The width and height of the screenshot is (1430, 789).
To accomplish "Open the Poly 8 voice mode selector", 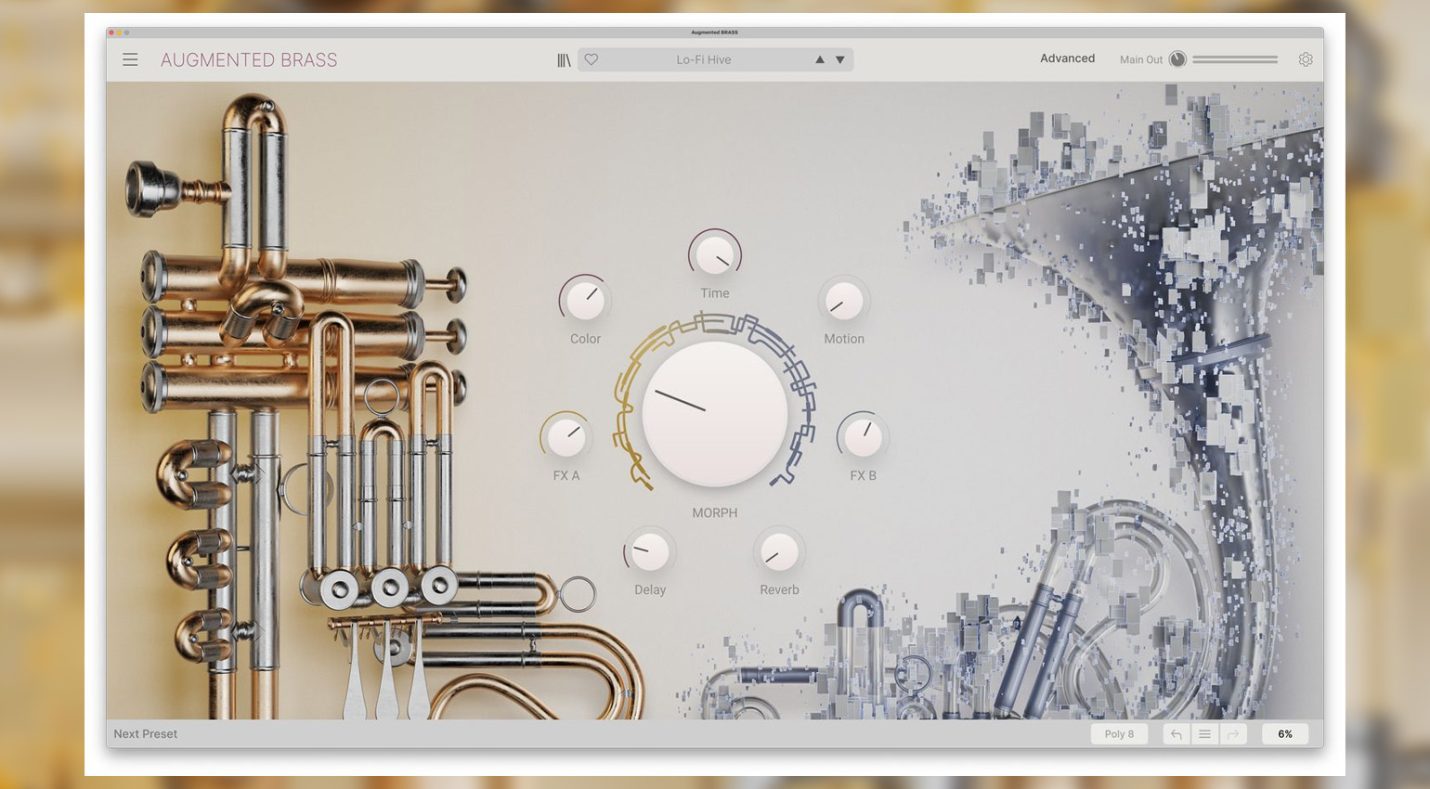I will tap(1119, 733).
